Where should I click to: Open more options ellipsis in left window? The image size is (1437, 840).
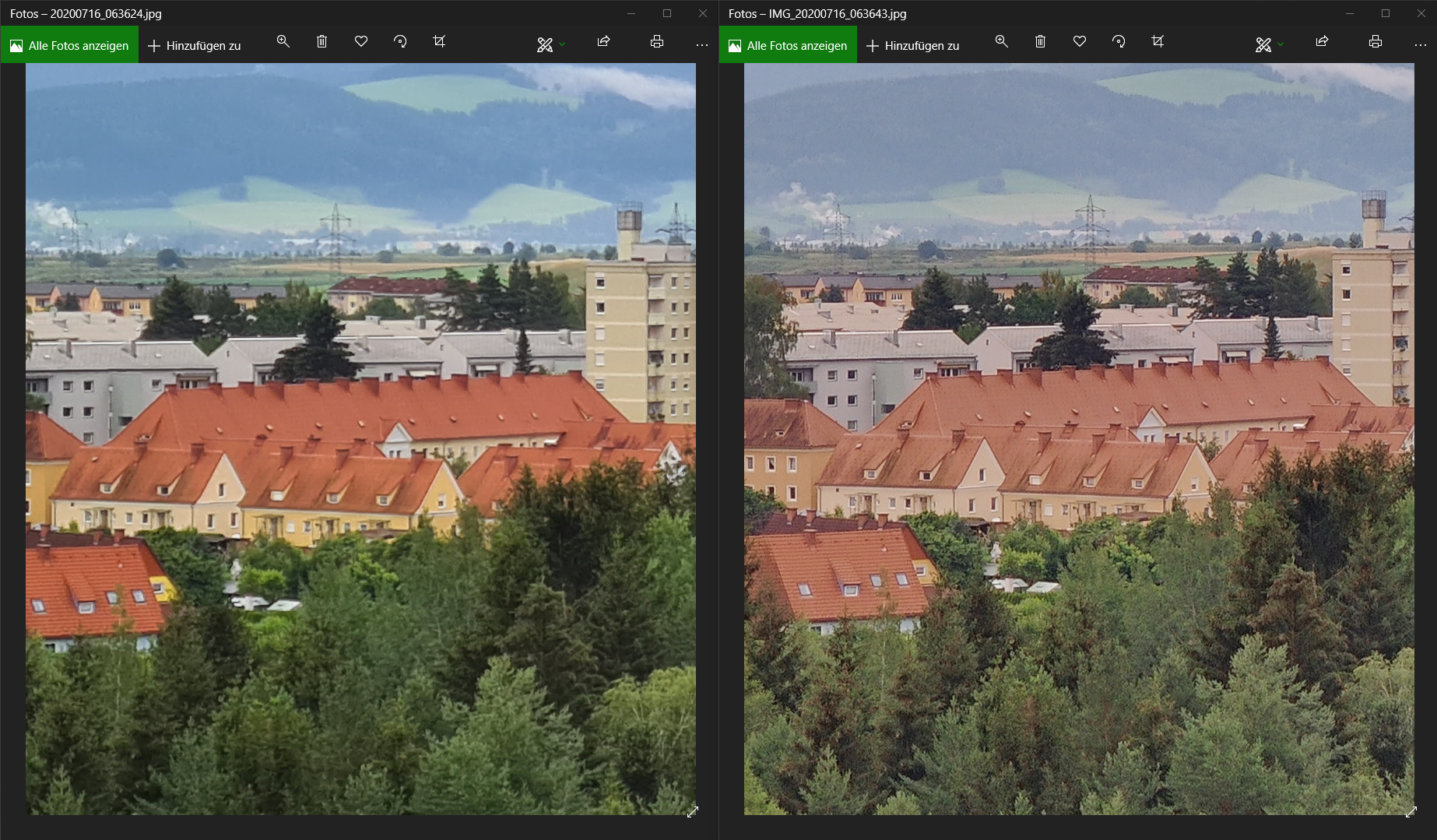tap(702, 45)
